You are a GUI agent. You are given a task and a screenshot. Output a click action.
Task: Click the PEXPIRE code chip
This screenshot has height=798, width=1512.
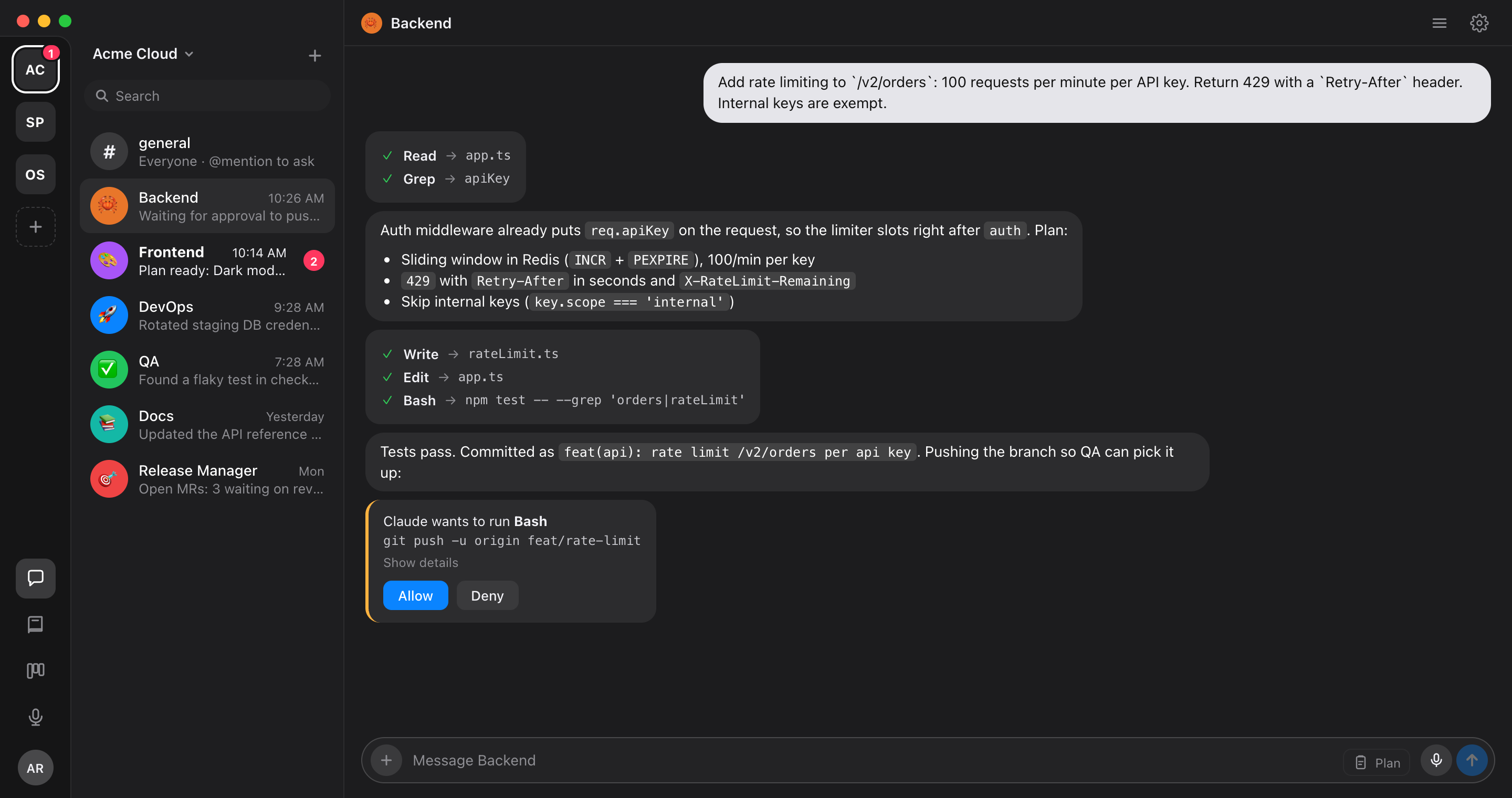click(x=660, y=259)
